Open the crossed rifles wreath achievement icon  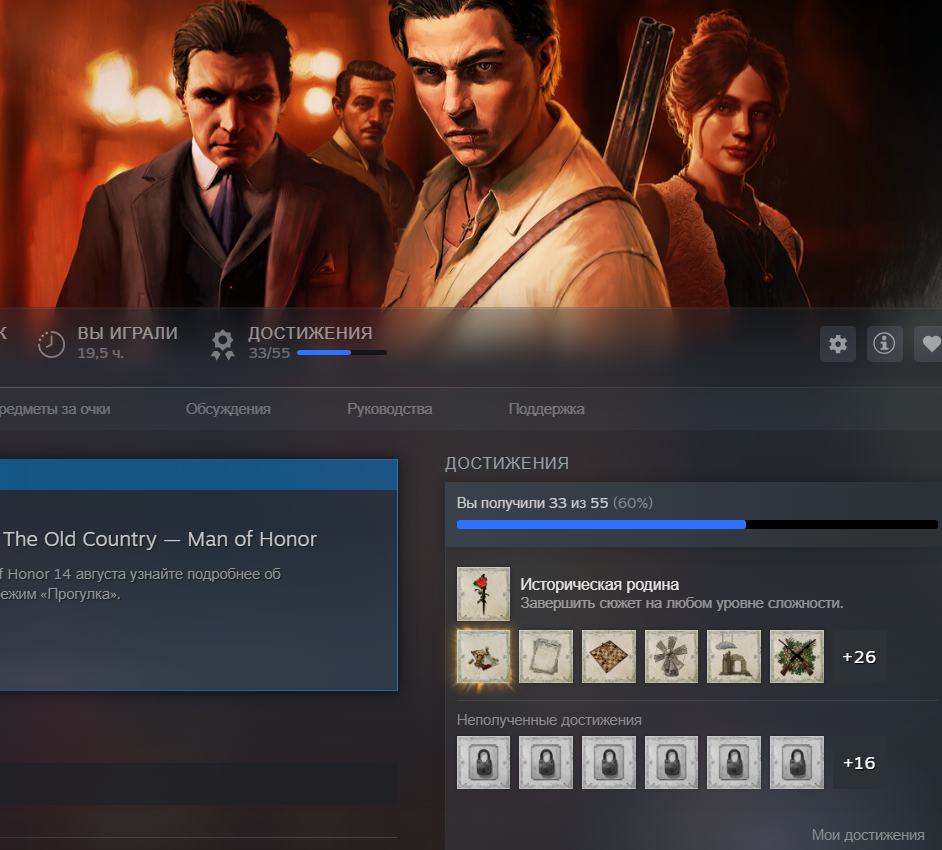point(797,657)
